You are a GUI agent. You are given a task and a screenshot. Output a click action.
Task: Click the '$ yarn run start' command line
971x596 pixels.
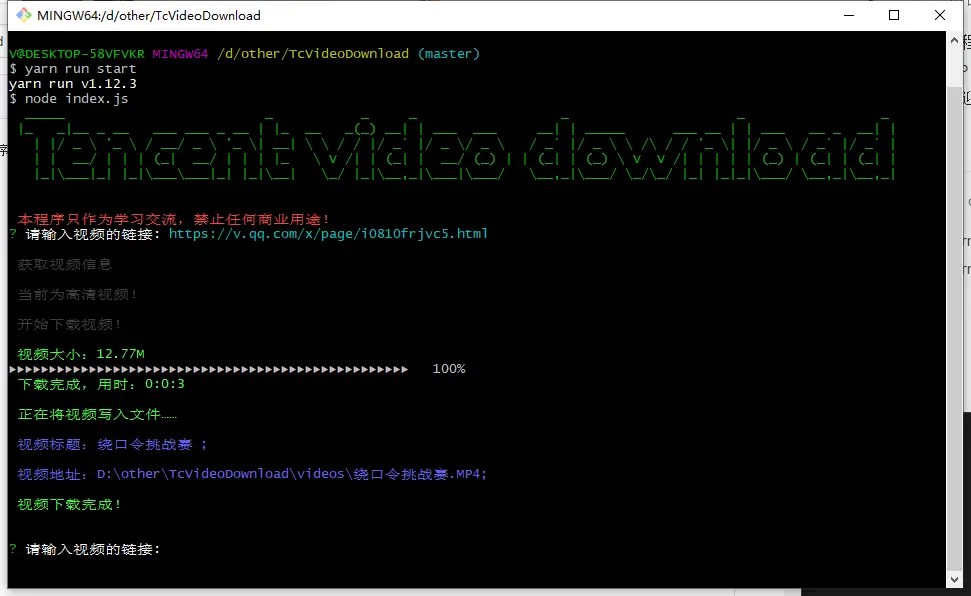[x=72, y=69]
